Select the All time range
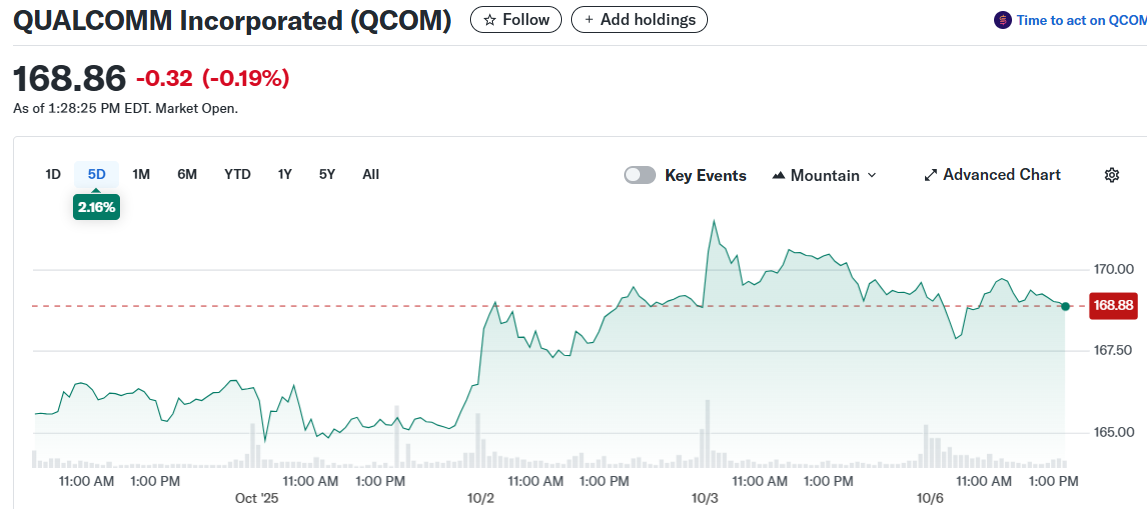Image resolution: width=1147 pixels, height=509 pixels. point(370,174)
